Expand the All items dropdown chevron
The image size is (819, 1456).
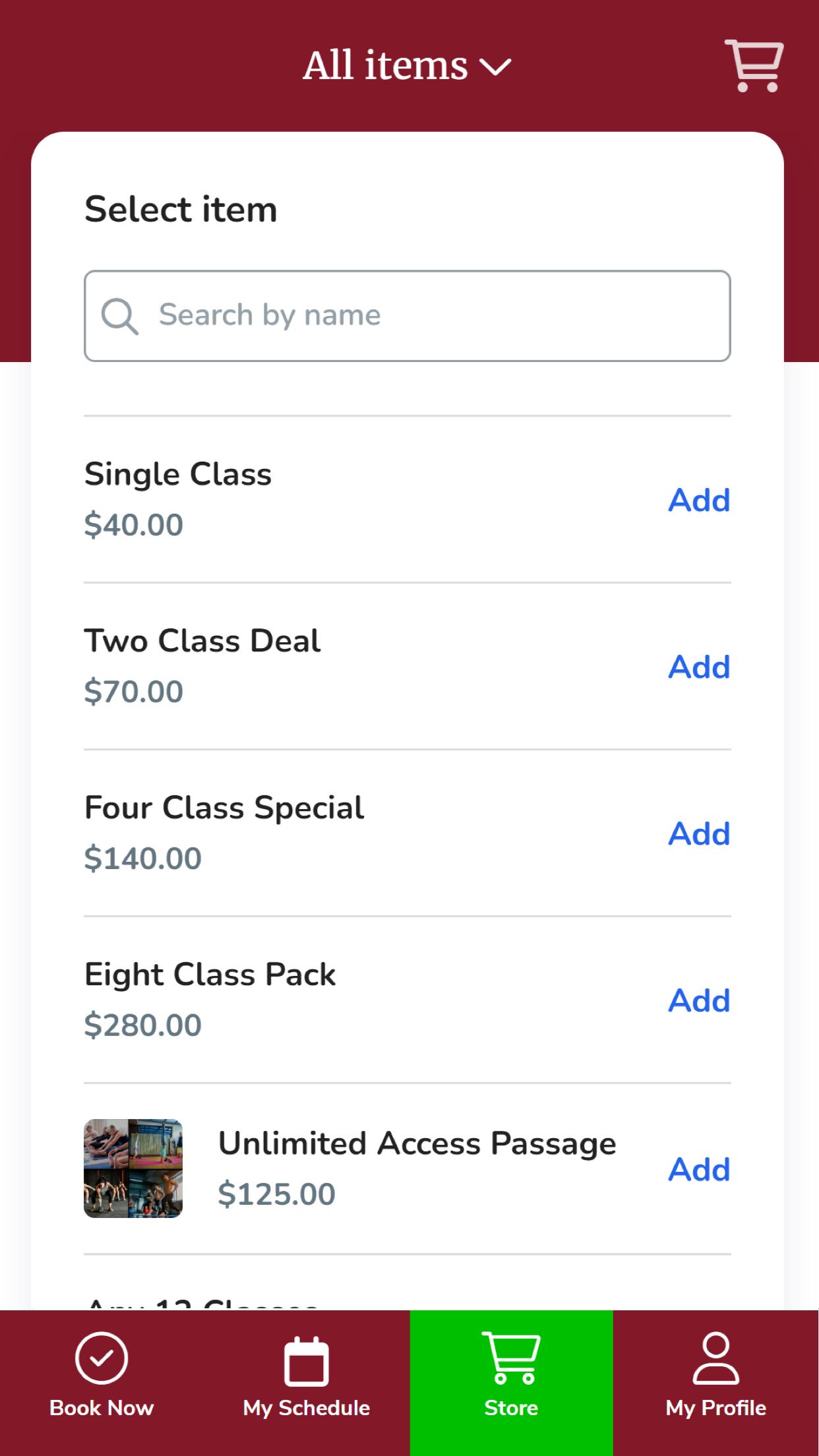coord(495,67)
